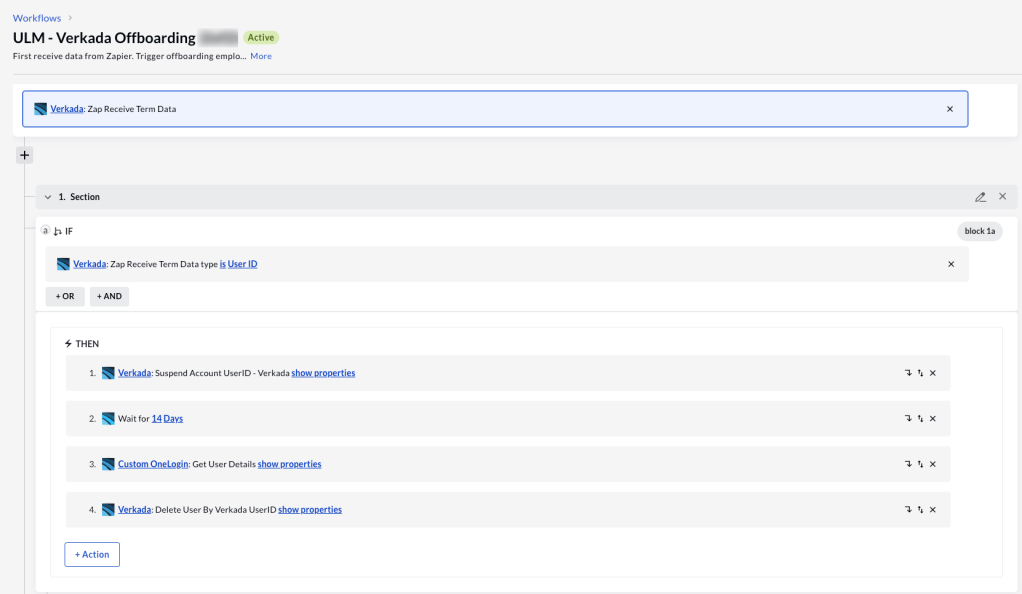Click the block 1a label badge
1022x594 pixels.
tap(979, 231)
